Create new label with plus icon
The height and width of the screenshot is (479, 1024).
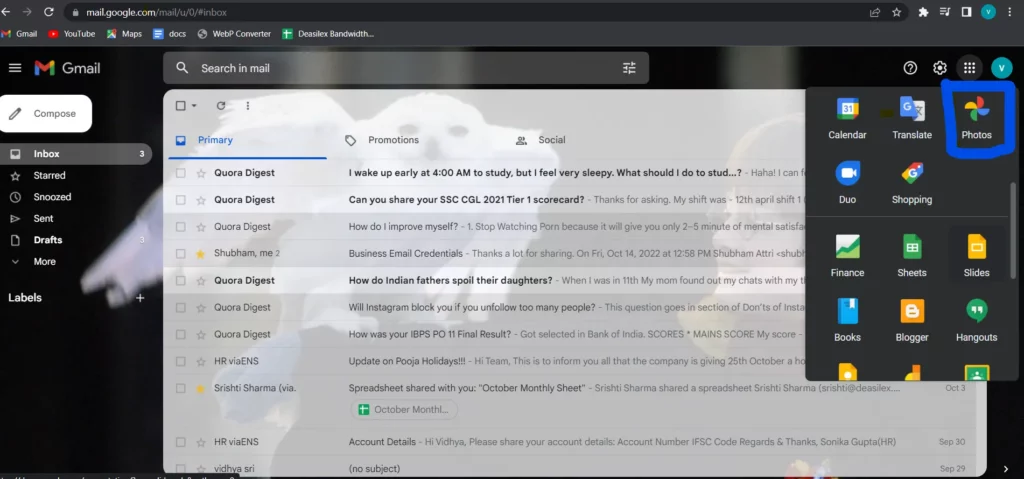point(140,298)
